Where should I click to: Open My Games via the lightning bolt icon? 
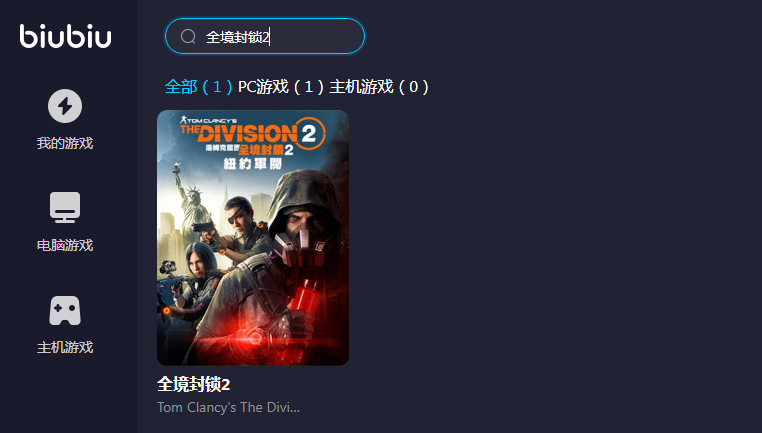65,106
